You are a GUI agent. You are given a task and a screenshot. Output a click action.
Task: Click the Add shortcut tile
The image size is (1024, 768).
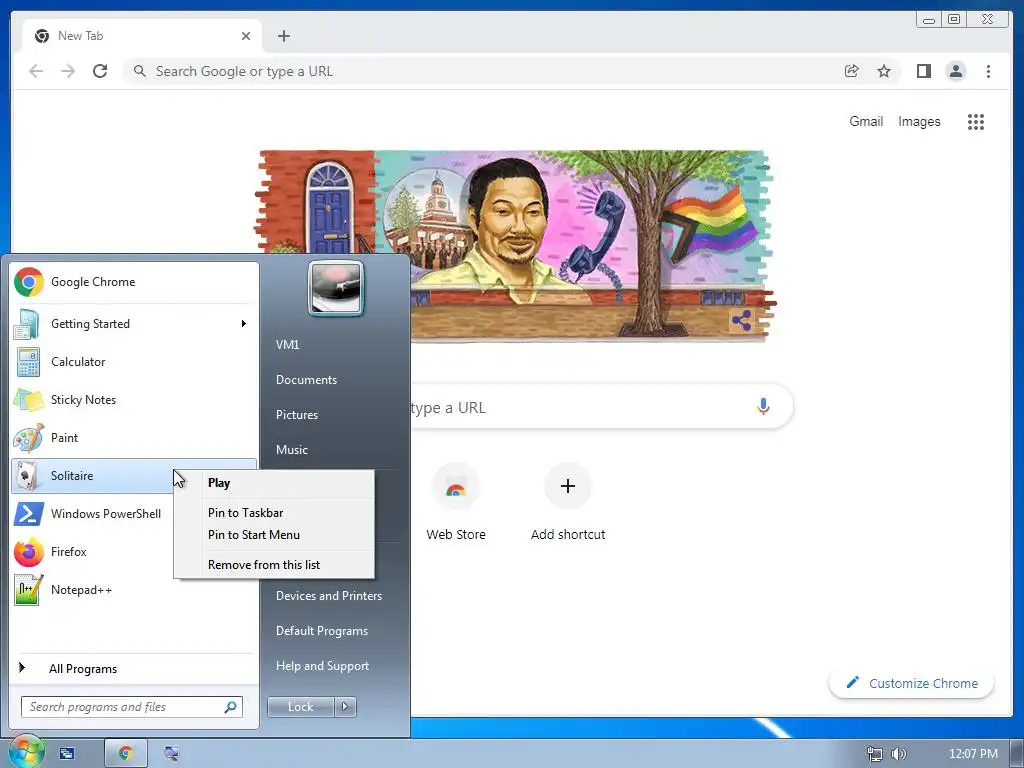click(568, 503)
